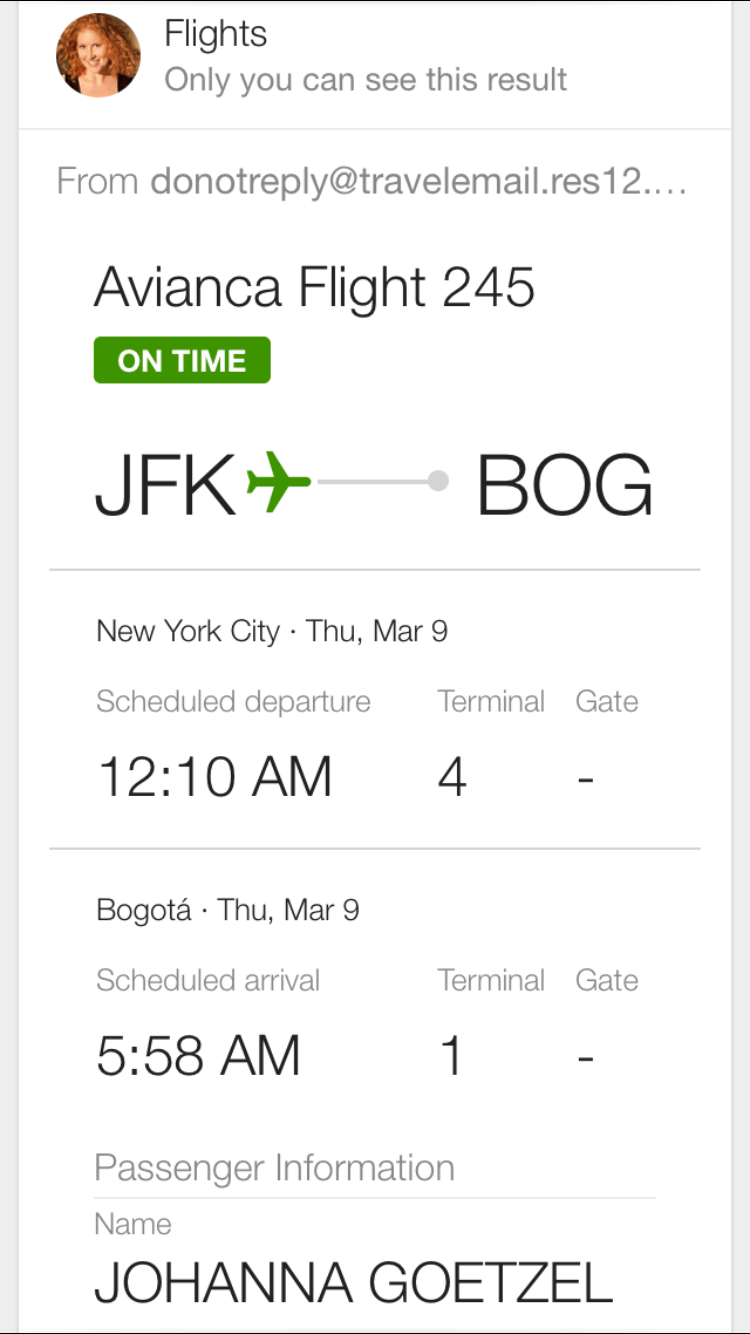The height and width of the screenshot is (1334, 750).
Task: Tap the Scheduled arrival label
Action: pyautogui.click(x=208, y=980)
